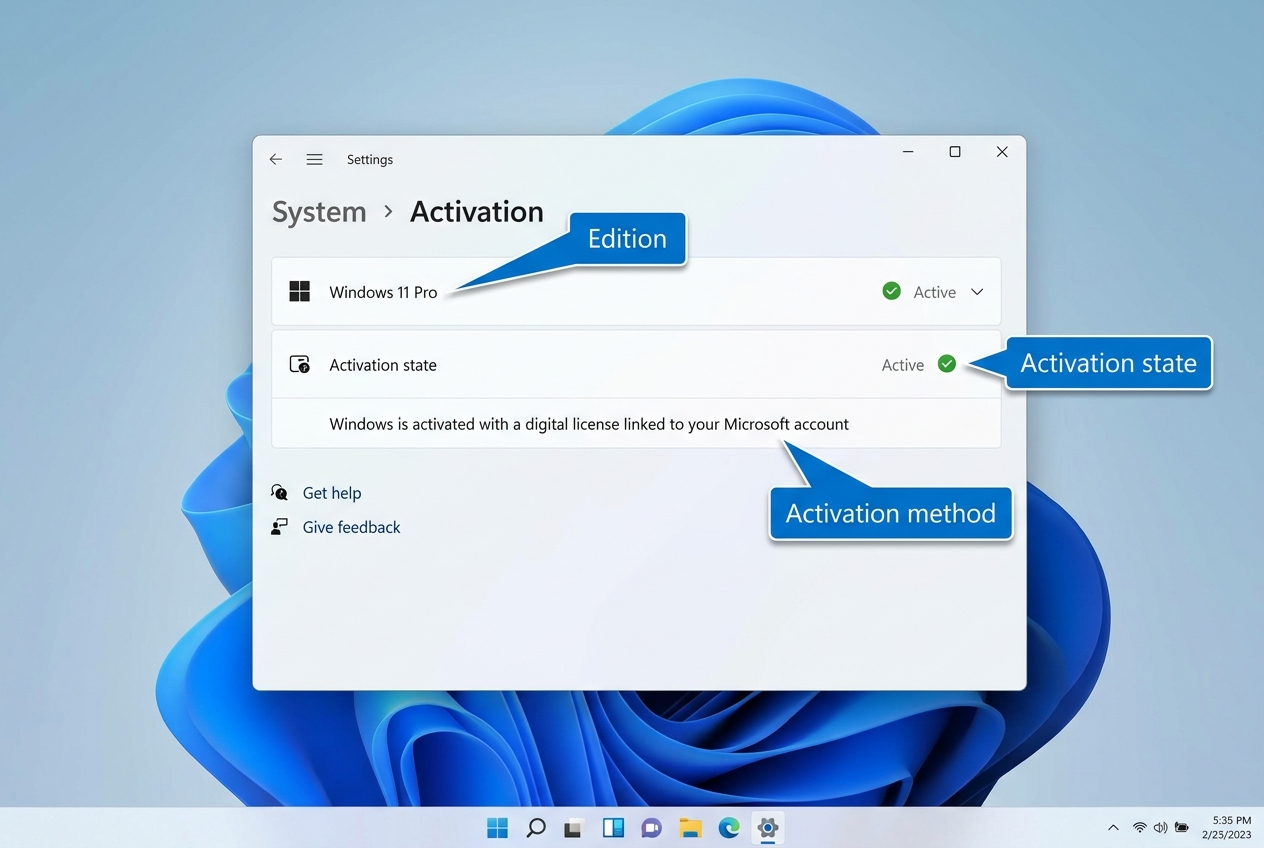The image size is (1264, 848).
Task: Open the Give feedback link
Action: [351, 527]
